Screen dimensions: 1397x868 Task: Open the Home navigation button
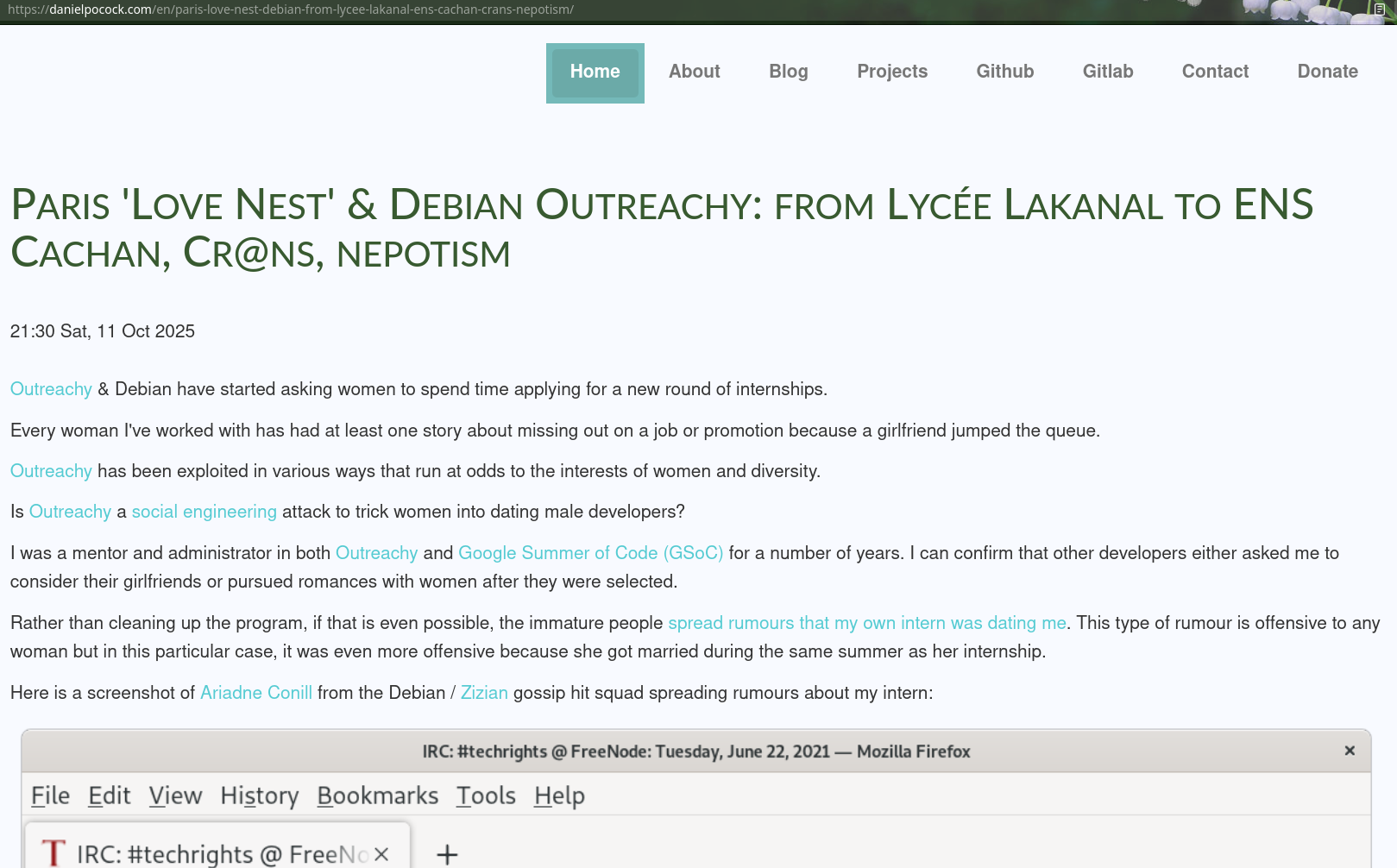coord(595,72)
